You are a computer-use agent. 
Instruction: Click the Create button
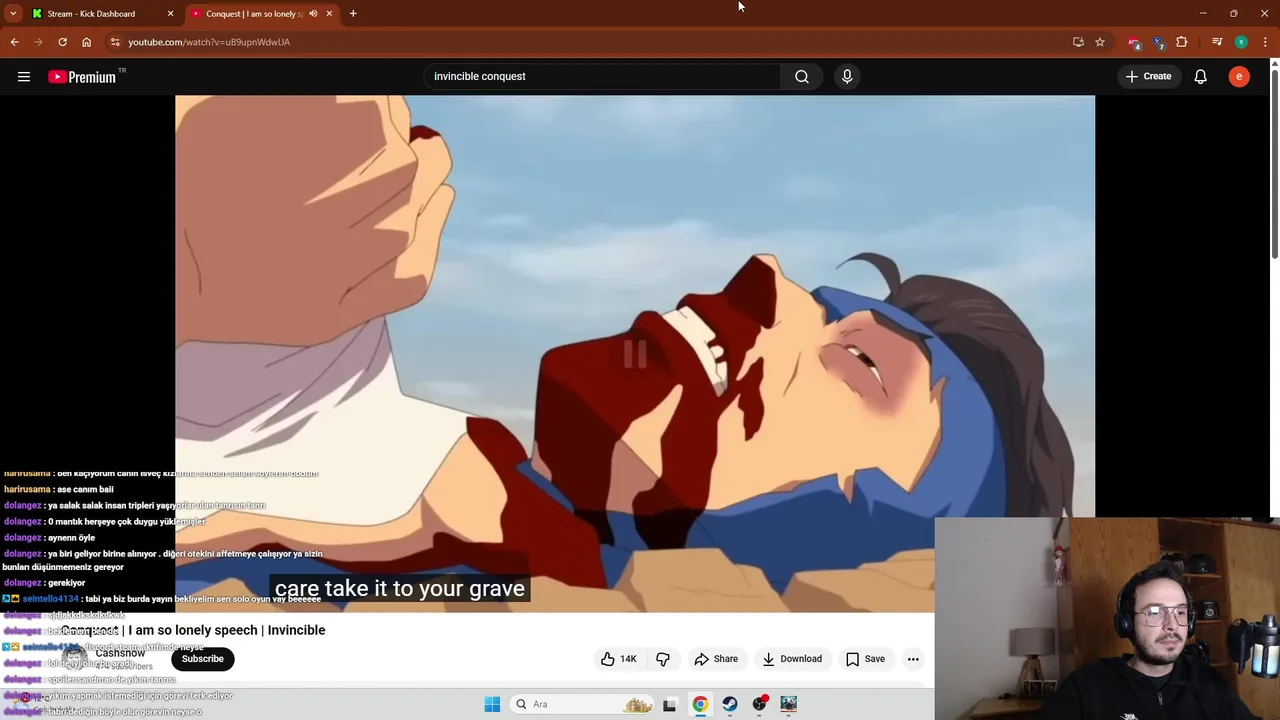click(1148, 77)
